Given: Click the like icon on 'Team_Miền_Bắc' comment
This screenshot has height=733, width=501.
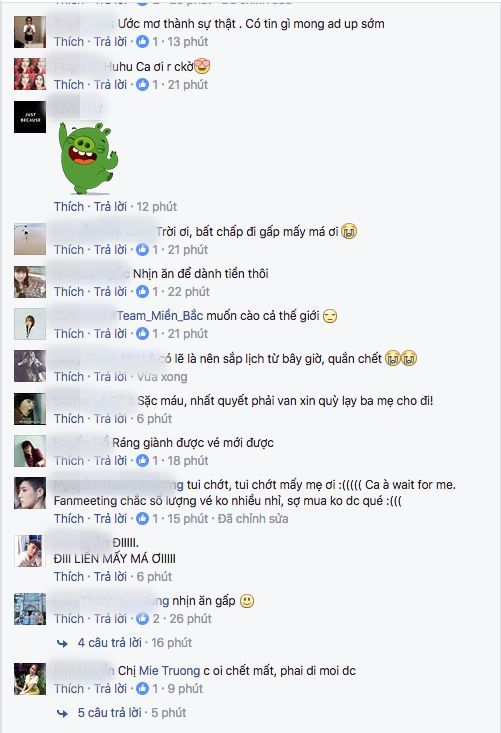Looking at the screenshot, I should pos(143,334).
